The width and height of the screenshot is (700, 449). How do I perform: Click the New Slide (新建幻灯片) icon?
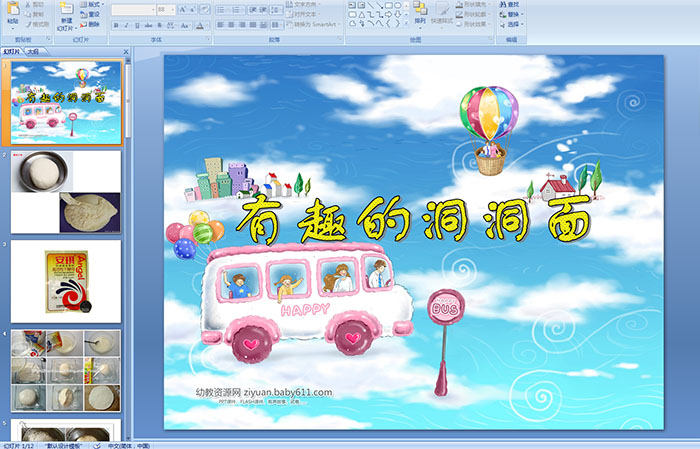point(66,10)
